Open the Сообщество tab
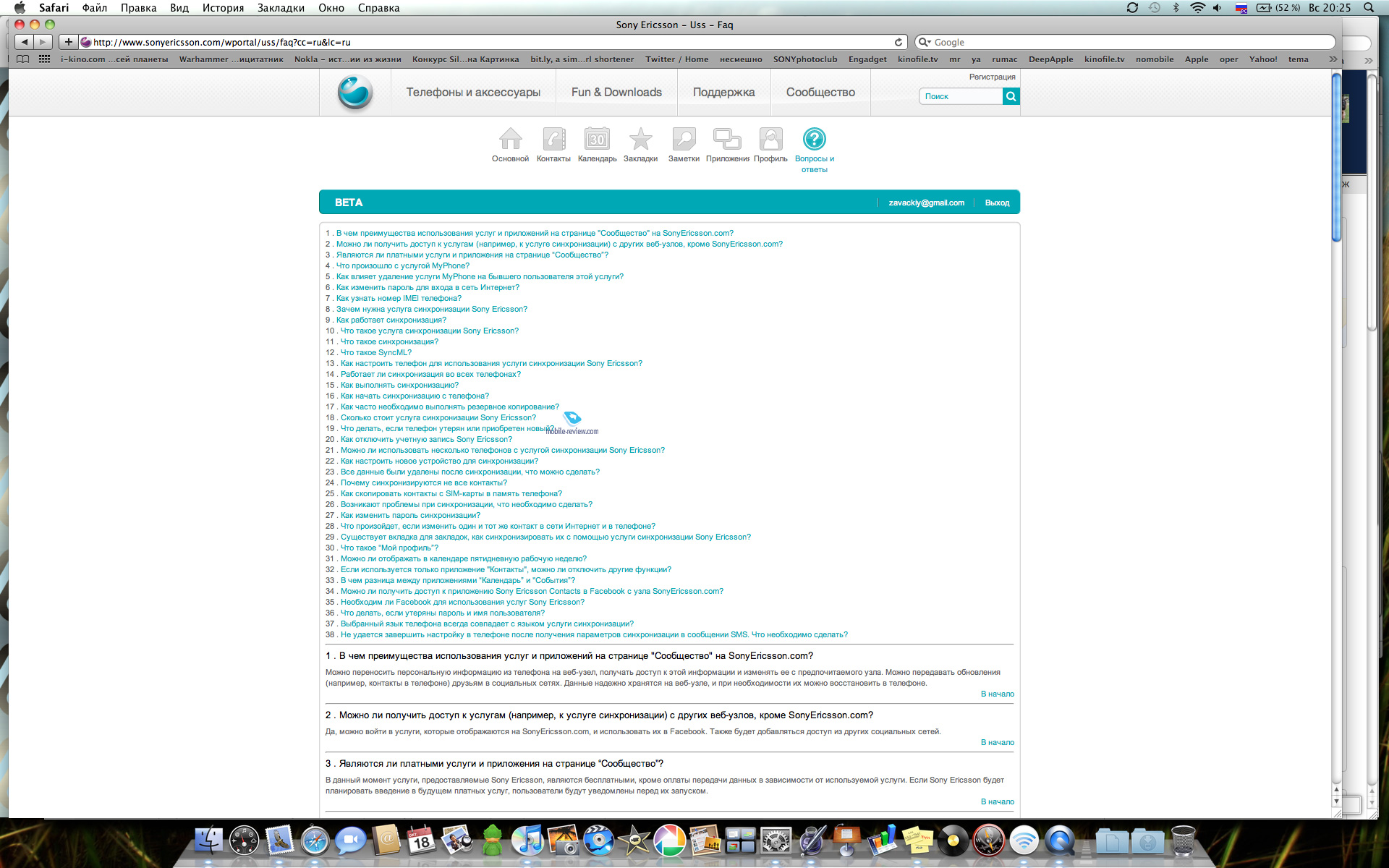The height and width of the screenshot is (868, 1389). (x=820, y=93)
